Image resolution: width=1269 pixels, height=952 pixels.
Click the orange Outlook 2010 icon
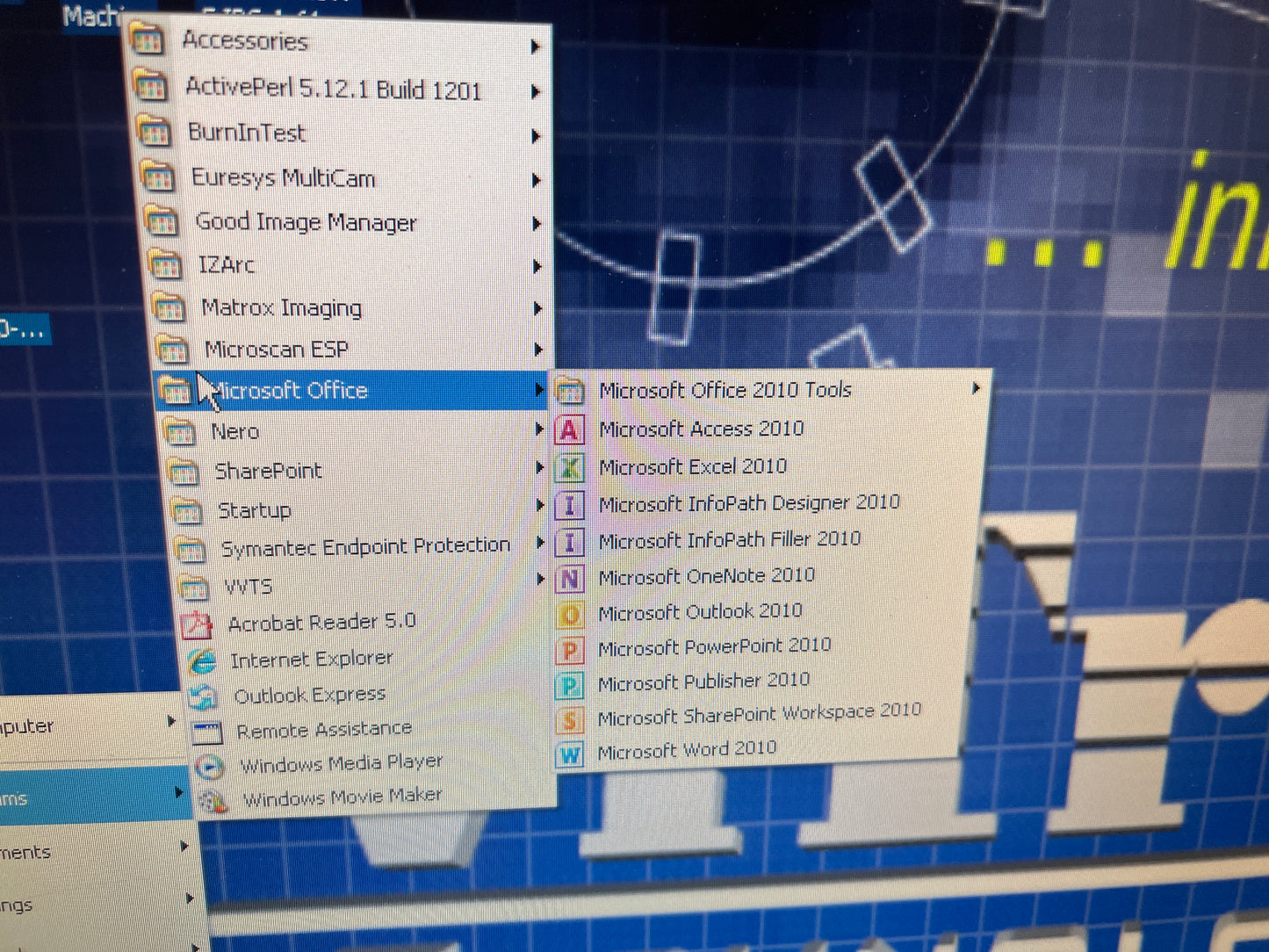coord(569,615)
